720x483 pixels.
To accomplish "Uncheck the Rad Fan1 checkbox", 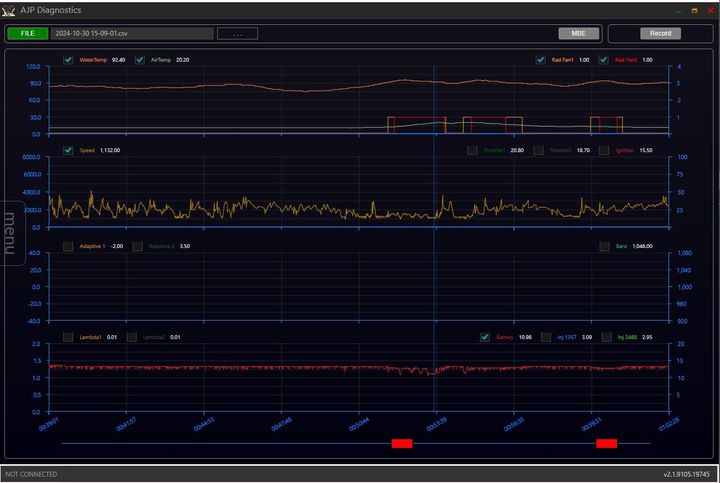I will coord(540,60).
